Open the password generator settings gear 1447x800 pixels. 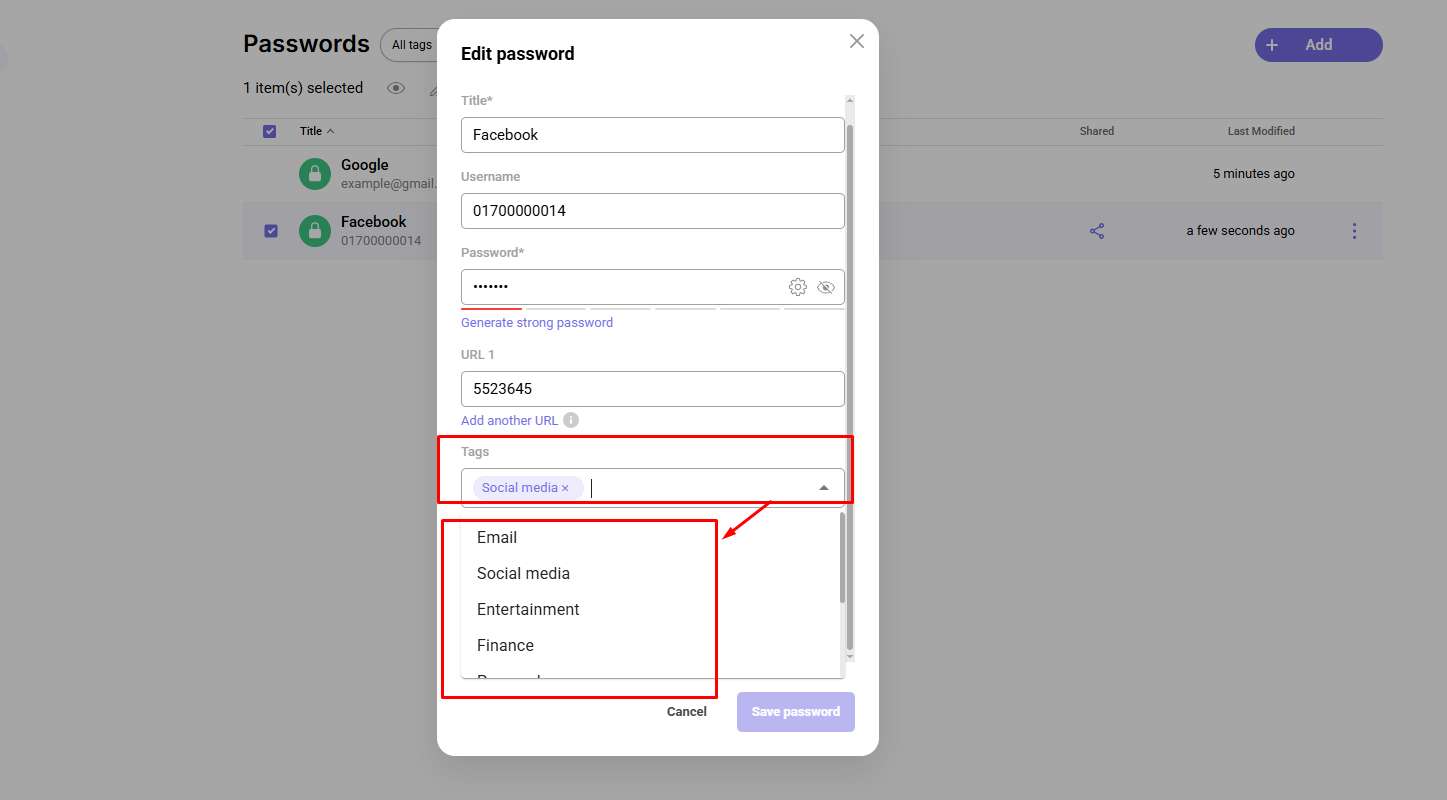point(797,287)
